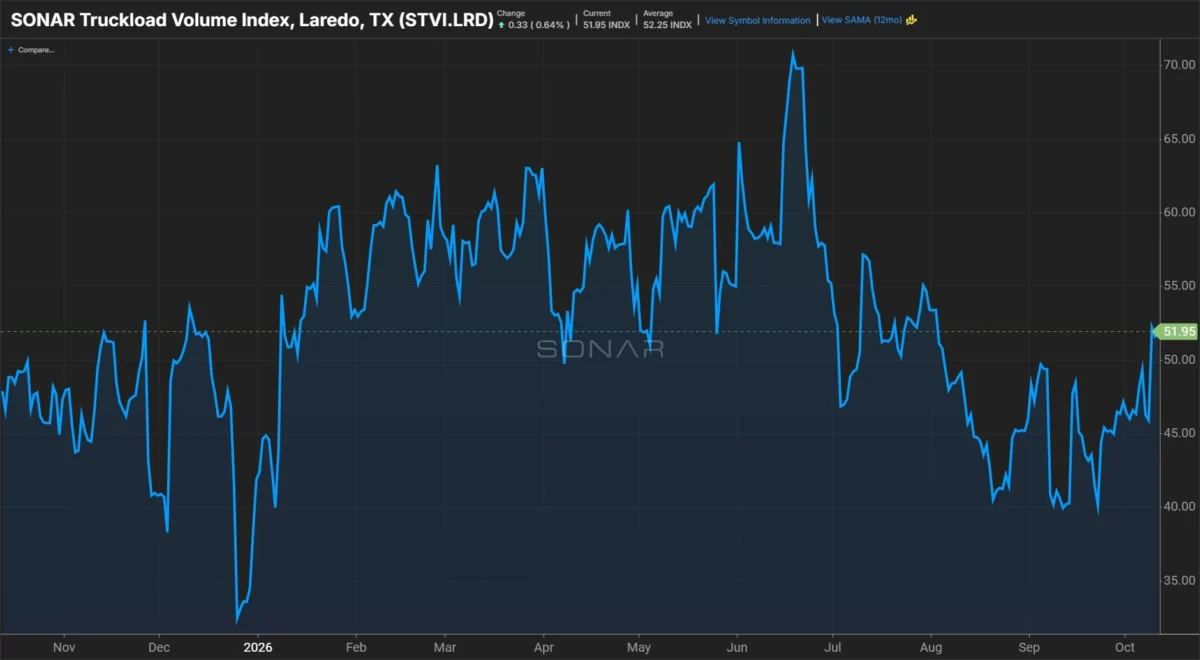Click the 65.00 label on the price axis
The height and width of the screenshot is (660, 1200).
tap(1178, 139)
